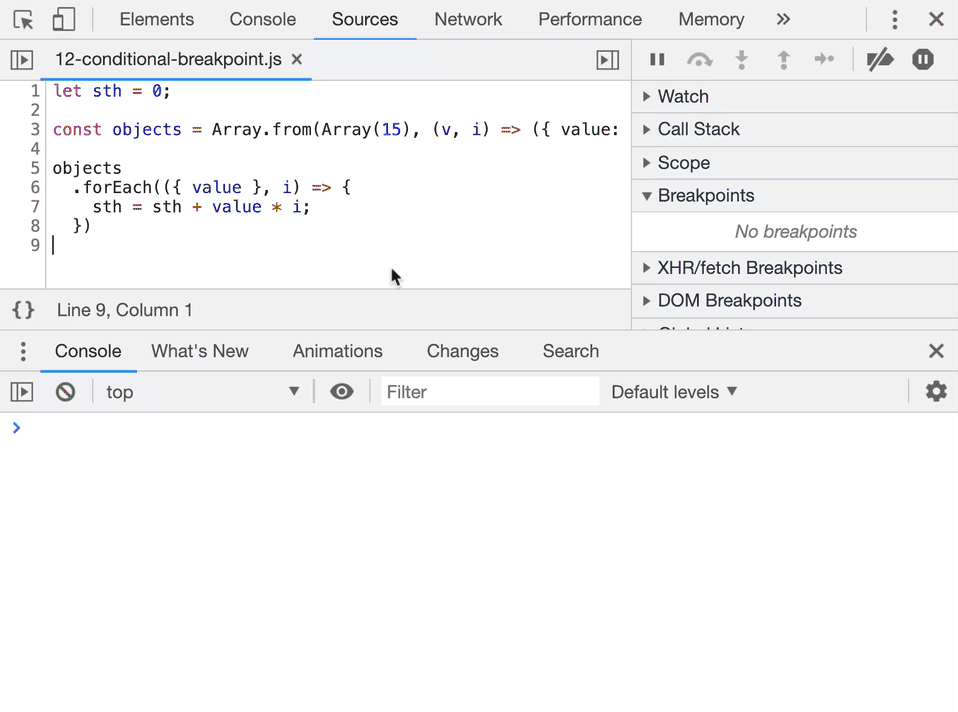Enable pause on exceptions
This screenshot has height=712, width=958.
(922, 59)
